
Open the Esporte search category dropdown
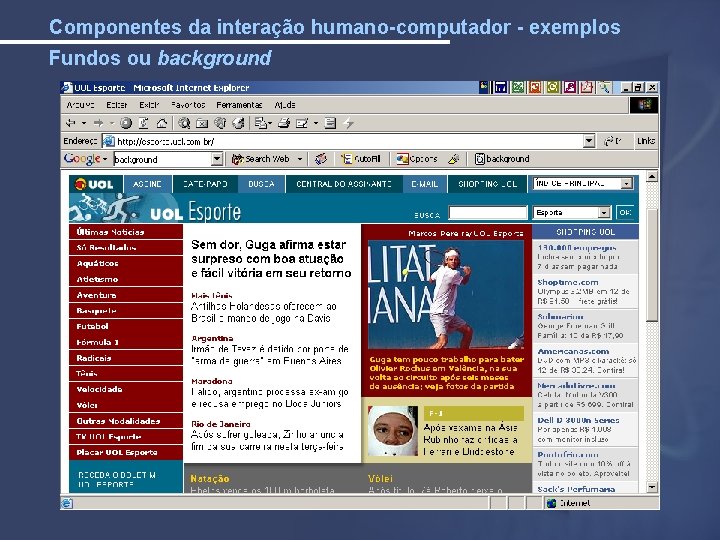pyautogui.click(x=604, y=213)
